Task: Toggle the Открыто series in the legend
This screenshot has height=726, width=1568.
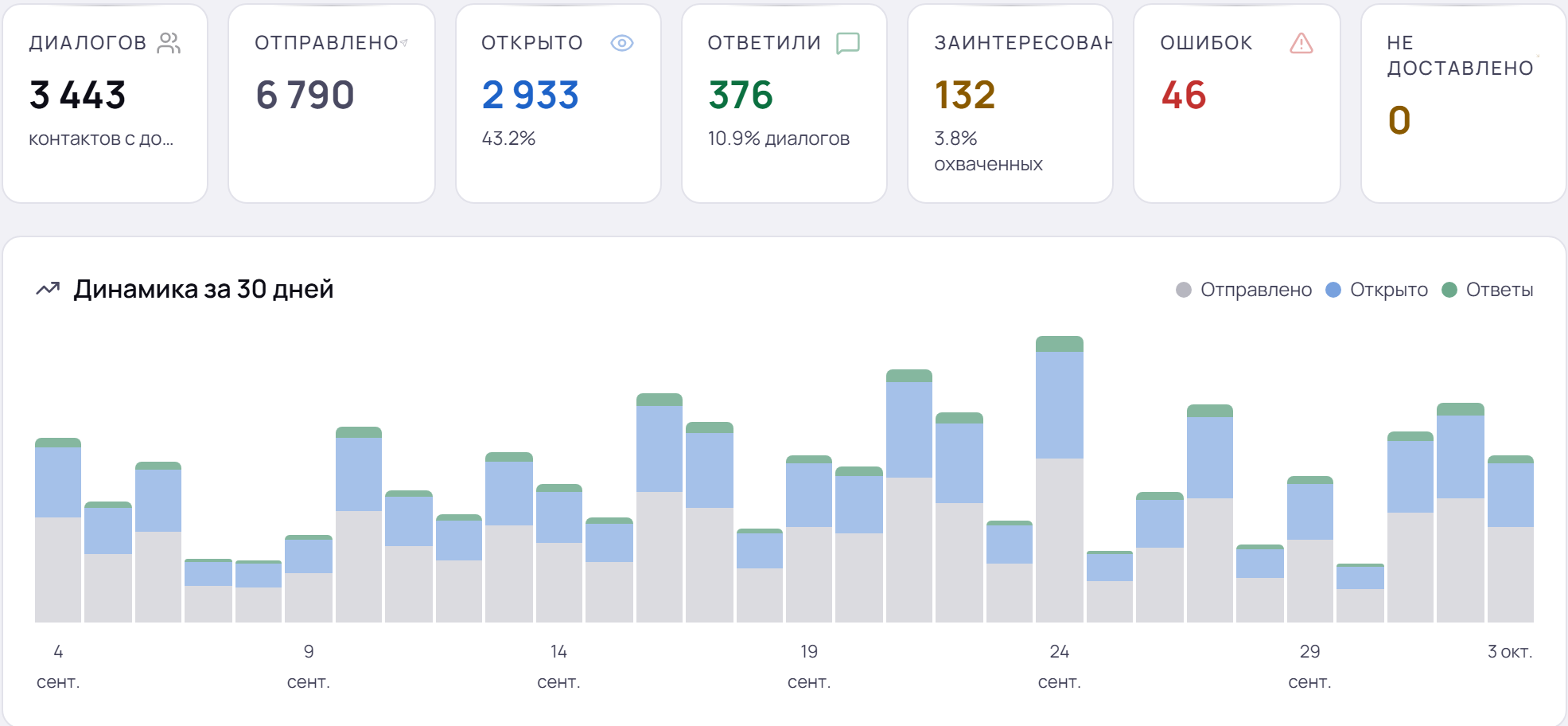Action: (1377, 290)
